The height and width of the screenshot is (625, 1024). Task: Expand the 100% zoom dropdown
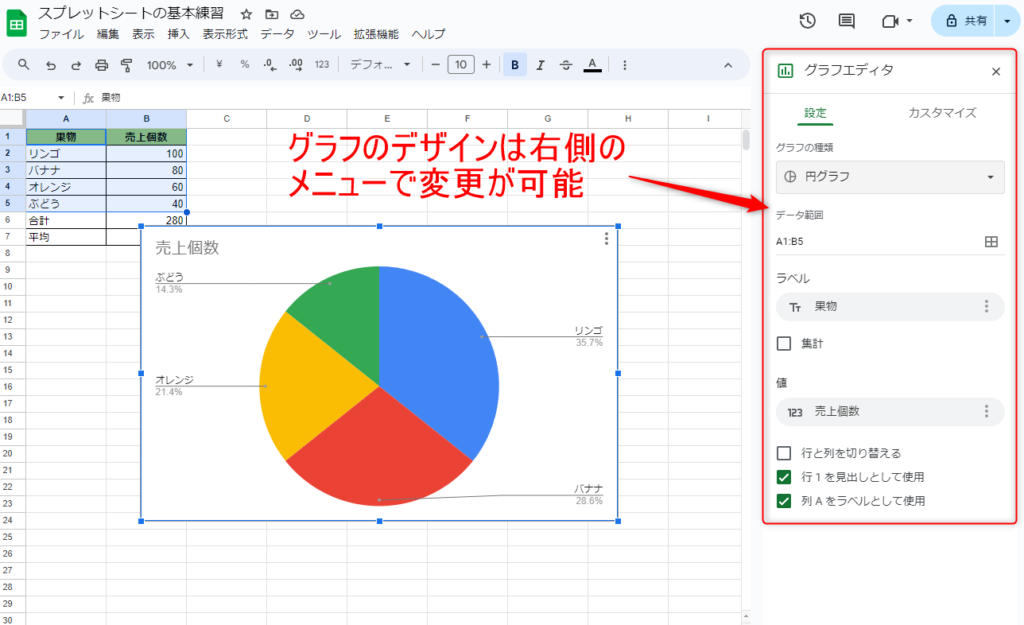click(167, 65)
